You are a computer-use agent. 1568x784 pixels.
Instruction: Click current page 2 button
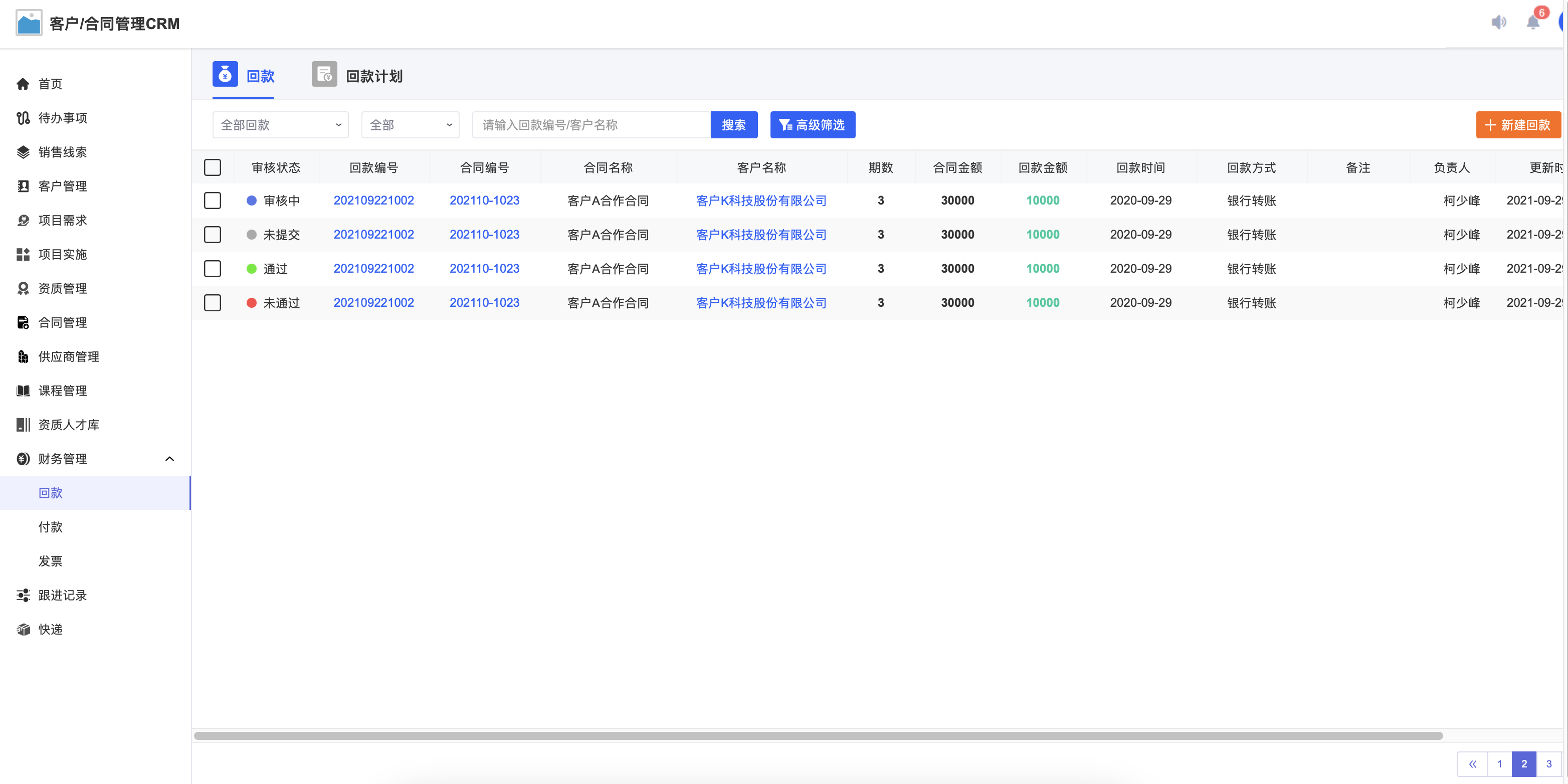(x=1524, y=764)
